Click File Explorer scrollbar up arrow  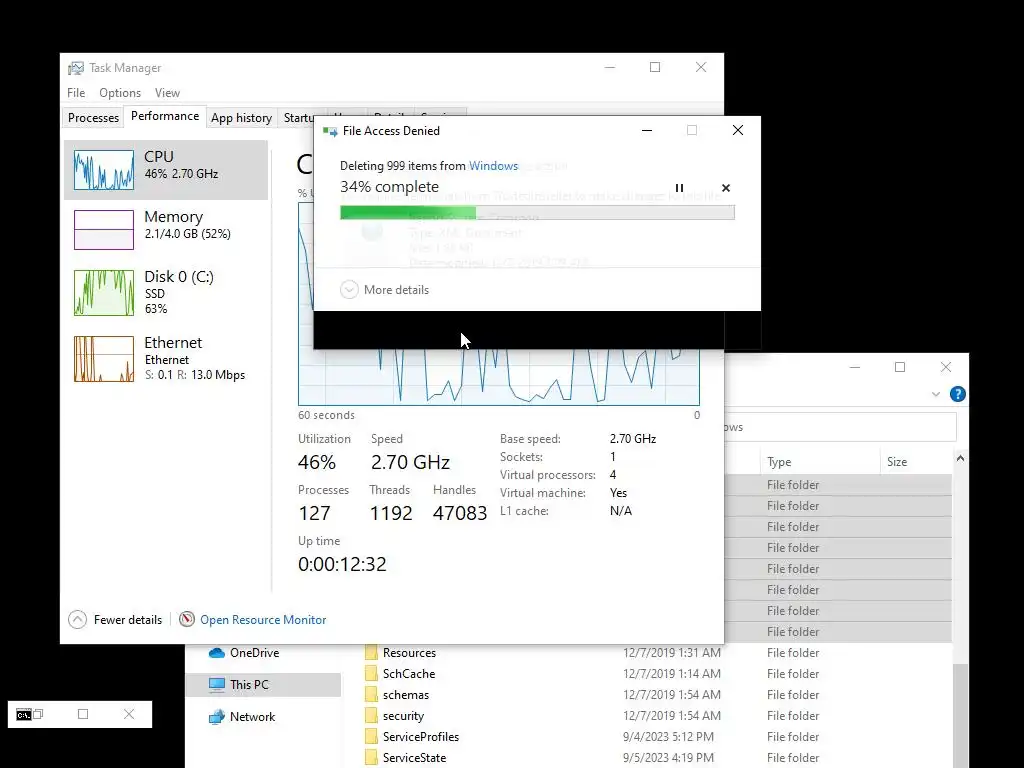[x=960, y=458]
